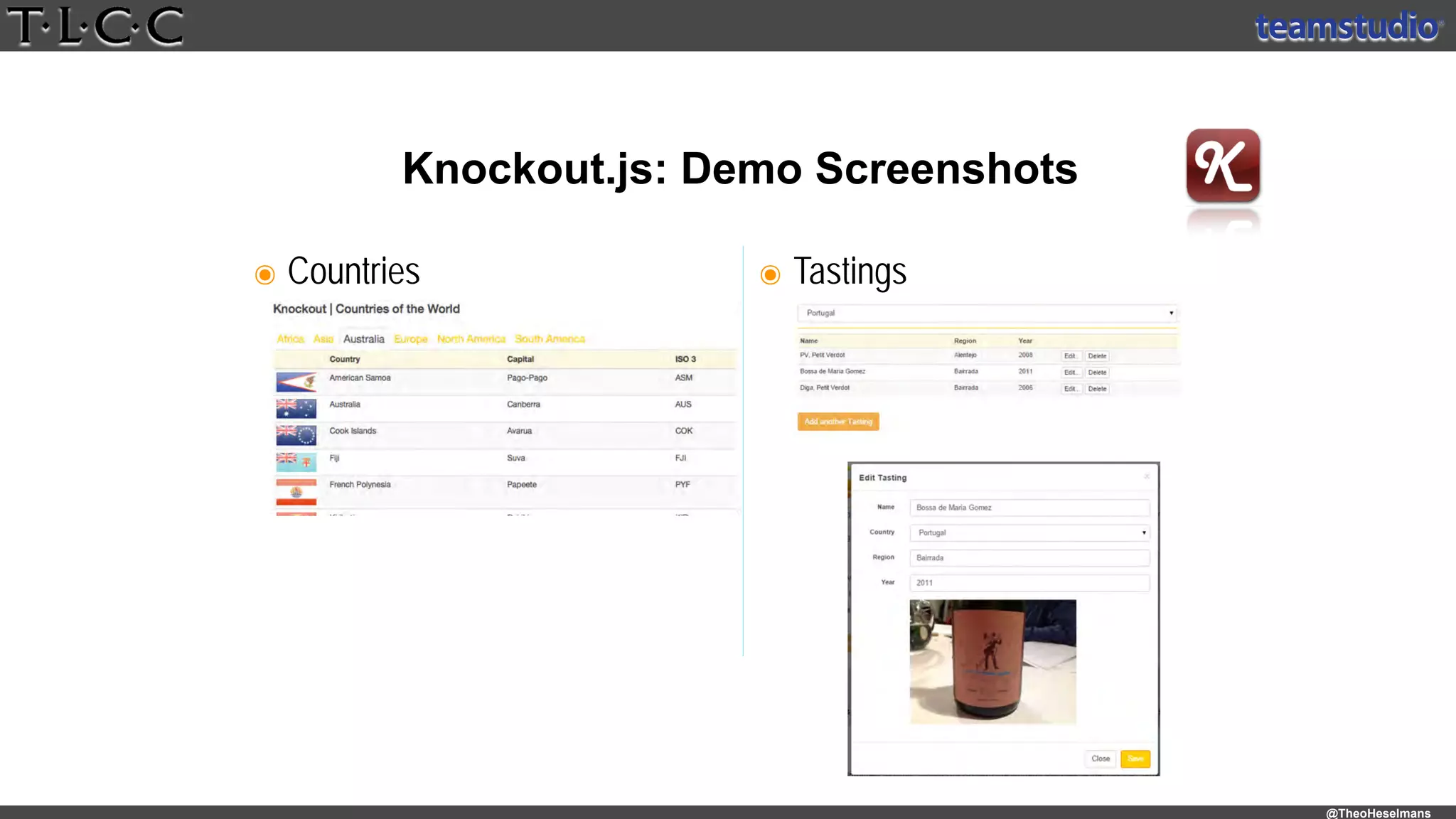Click the yellow Save button
Image resolution: width=1456 pixels, height=819 pixels.
1135,759
